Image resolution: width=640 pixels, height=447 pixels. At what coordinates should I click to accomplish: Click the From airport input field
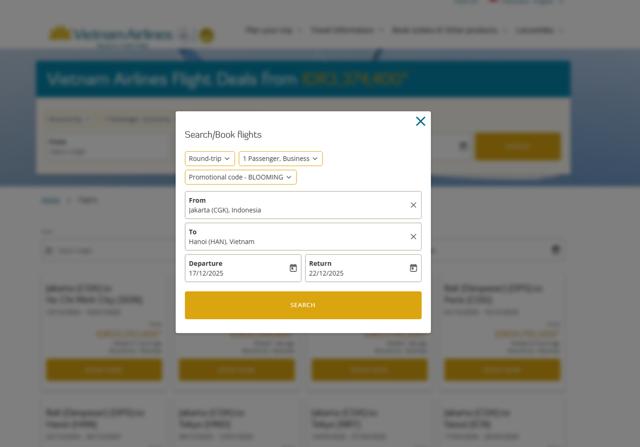[x=303, y=205]
